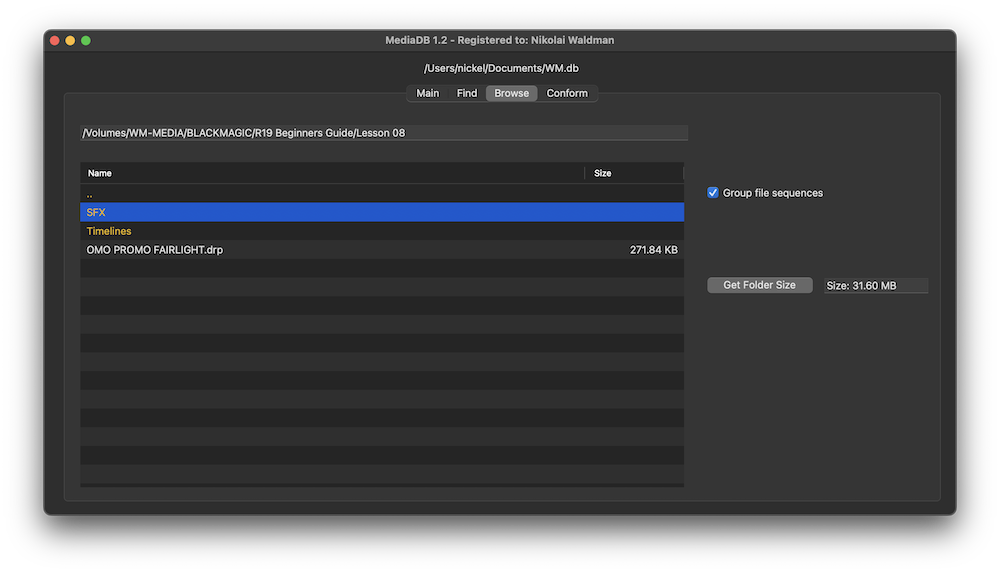Click the 271.84 KB size cell
This screenshot has width=1000, height=573.
click(654, 250)
